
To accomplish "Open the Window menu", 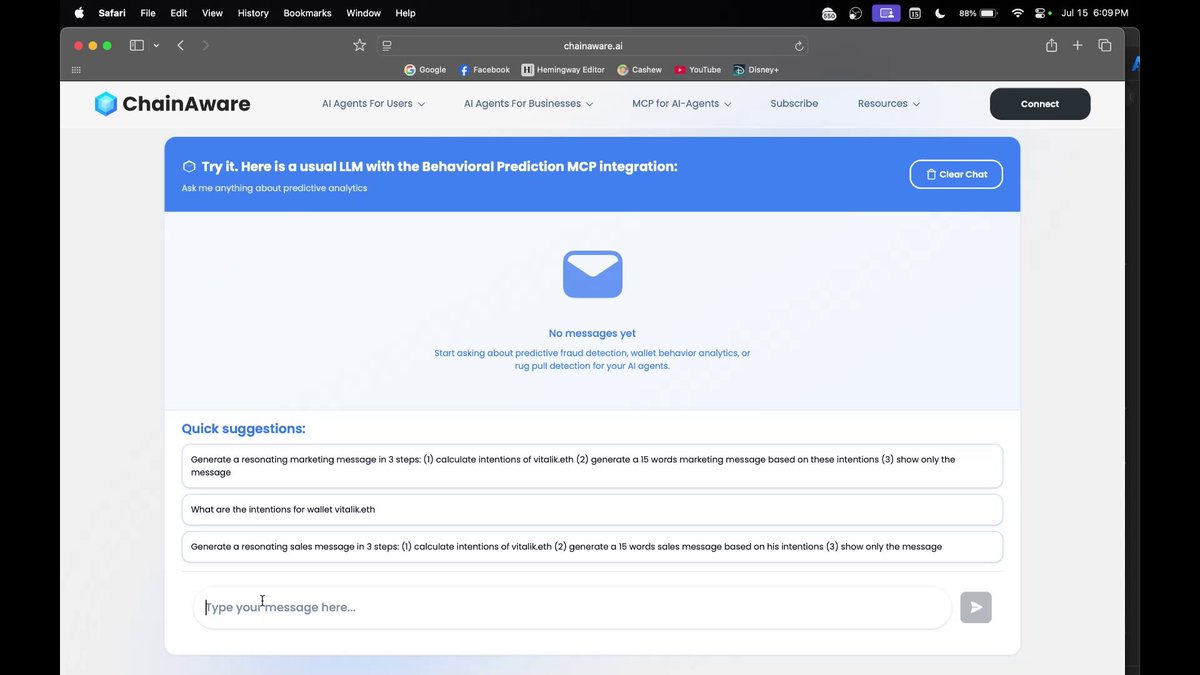I will 363,13.
